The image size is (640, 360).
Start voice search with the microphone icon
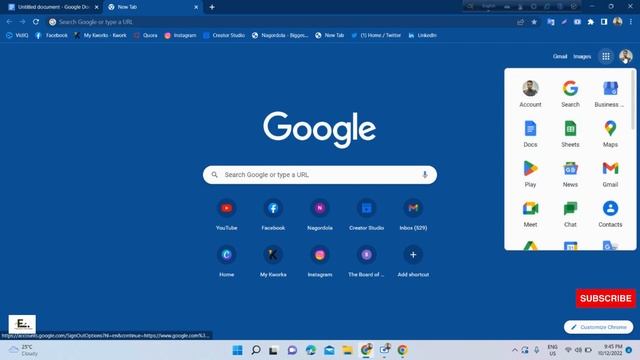click(x=424, y=175)
